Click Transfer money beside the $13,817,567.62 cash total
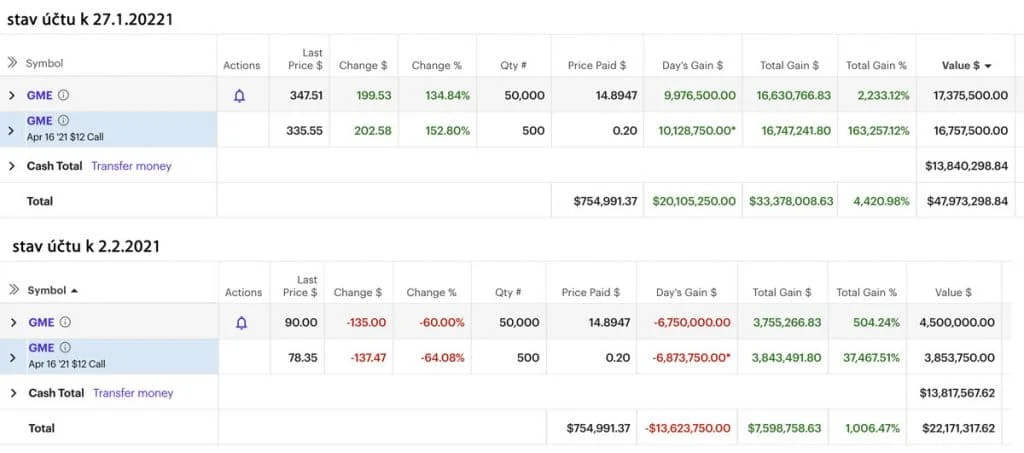Screen dimensions: 1024x453 point(133,393)
